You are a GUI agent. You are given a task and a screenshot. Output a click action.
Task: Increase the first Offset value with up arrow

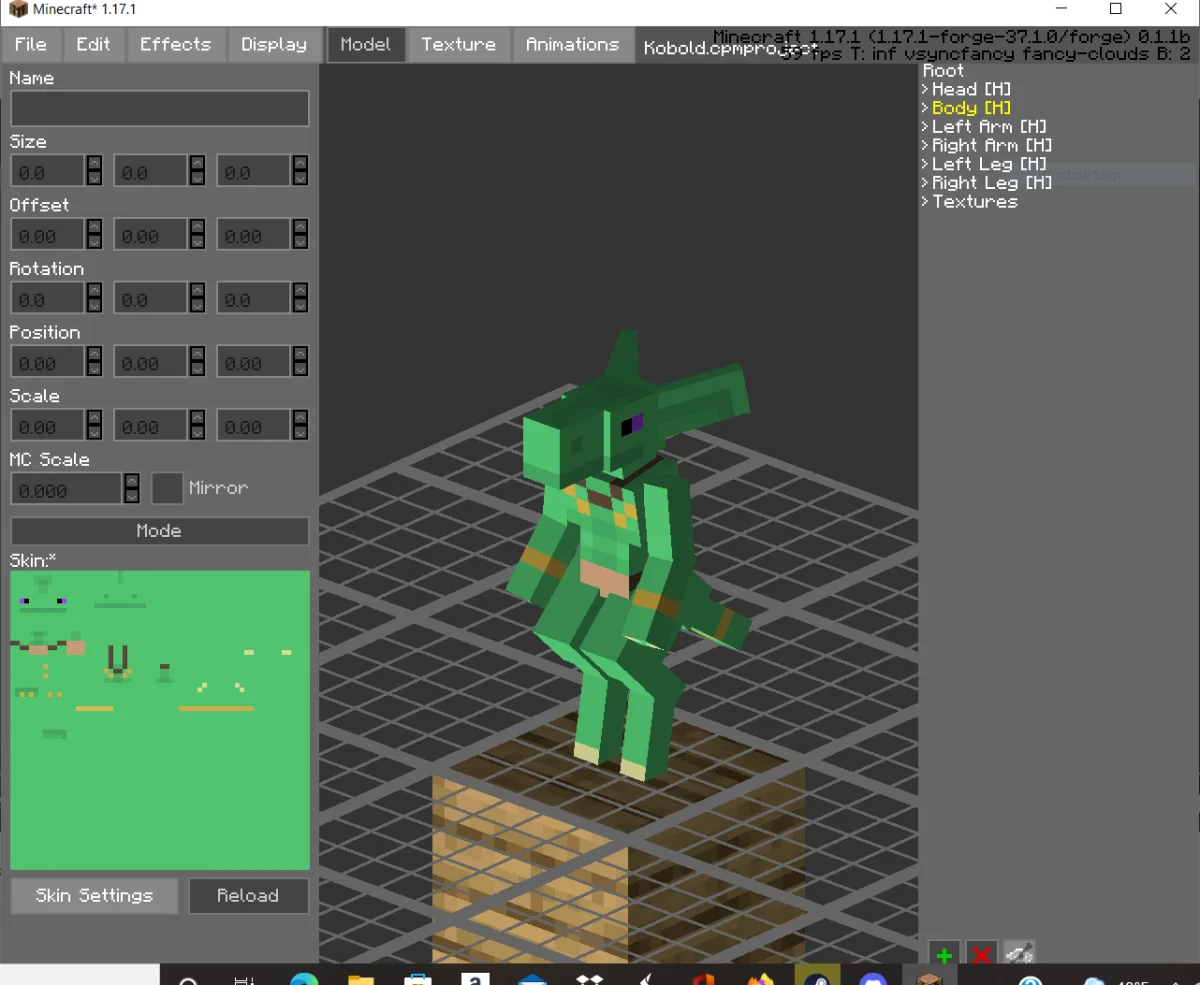click(94, 227)
